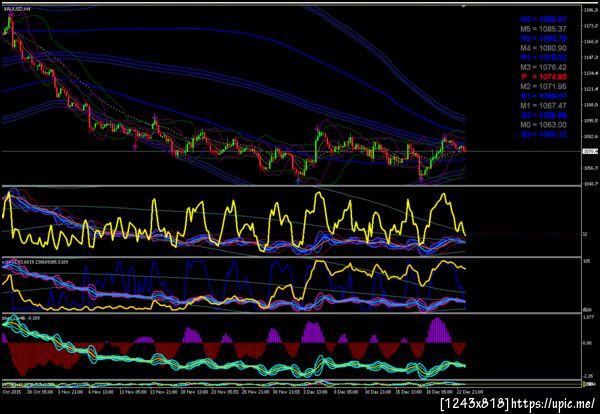Viewport: 600px width, 414px height.
Task: Select the M3 = 1076.42 level label
Action: (x=543, y=67)
